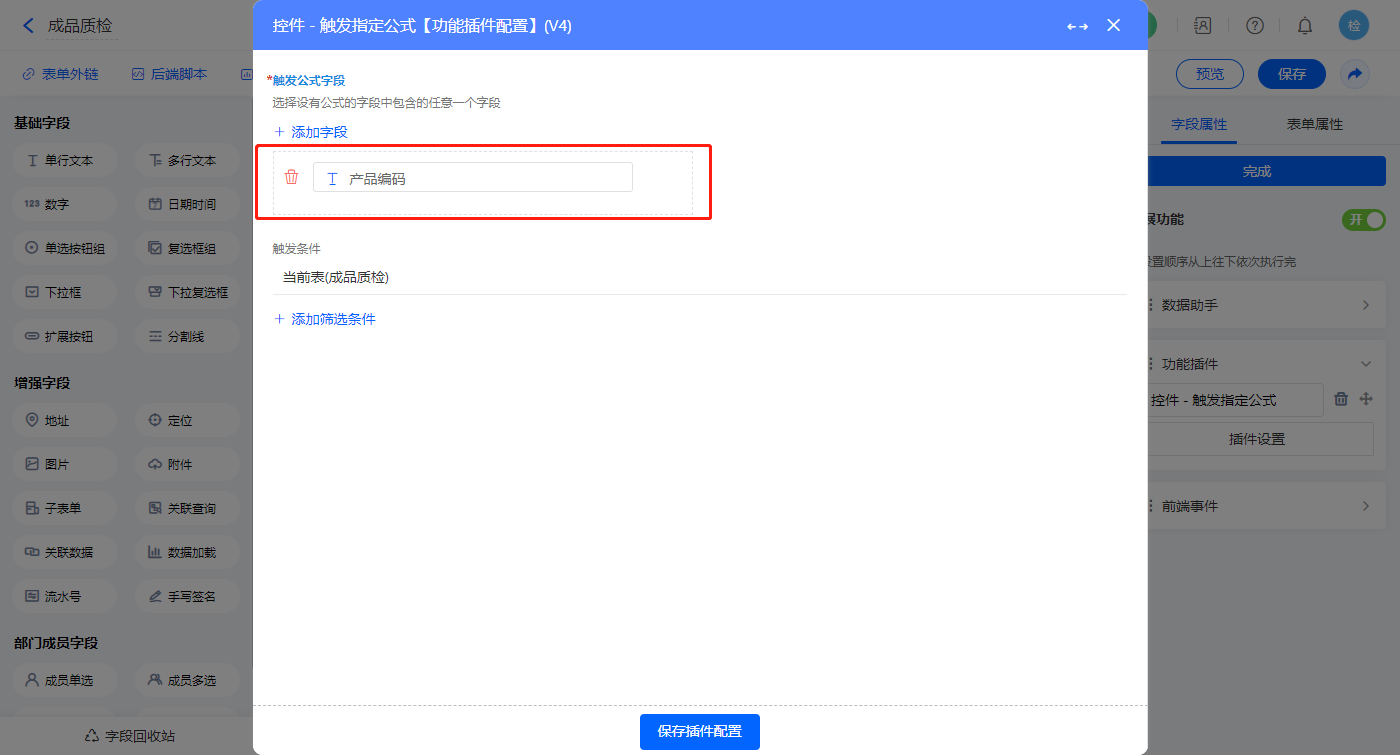Click the 保存插件配置 button
Screen dimensions: 1400x755
point(699,731)
